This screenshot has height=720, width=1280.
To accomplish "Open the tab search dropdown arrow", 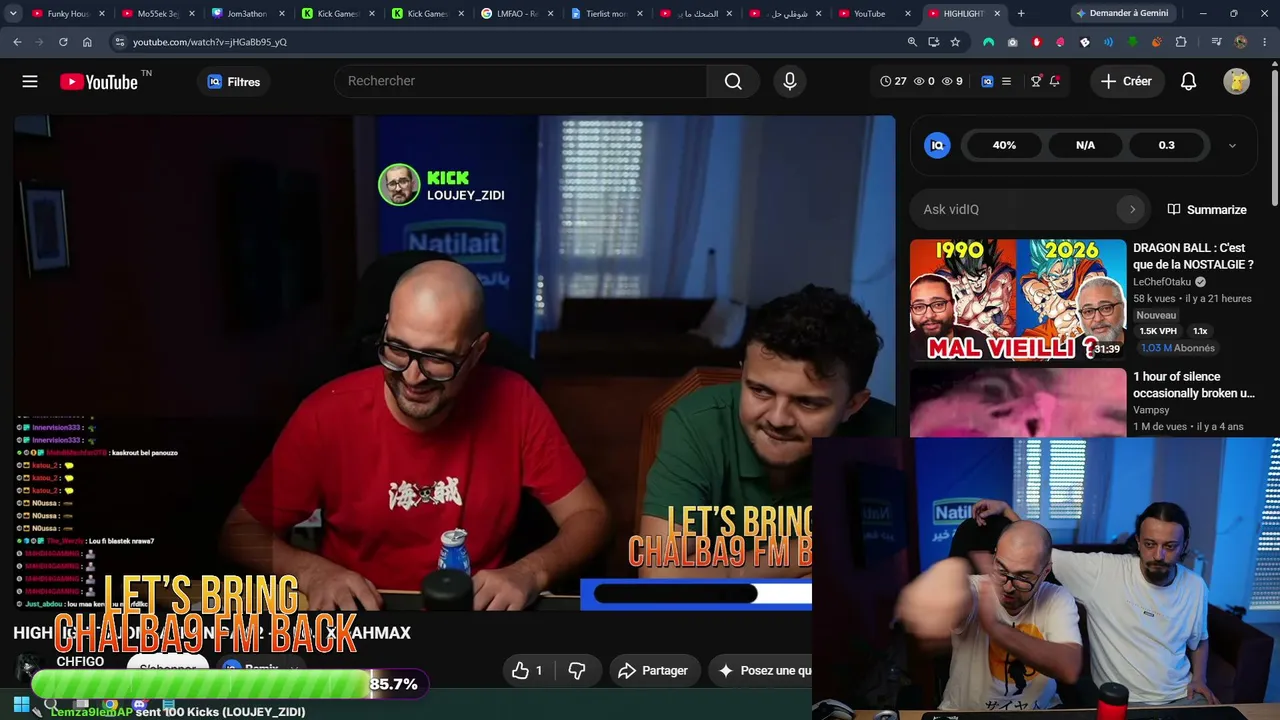I will click(12, 14).
